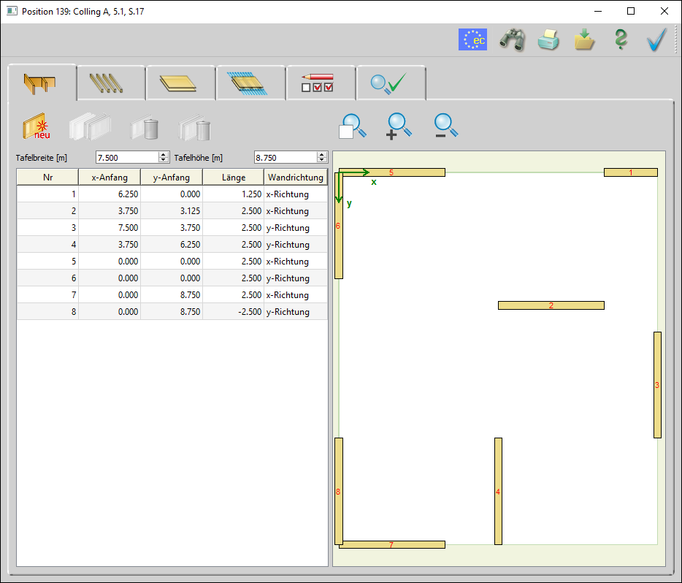Click the printer icon
682x583 pixels.
[x=548, y=40]
